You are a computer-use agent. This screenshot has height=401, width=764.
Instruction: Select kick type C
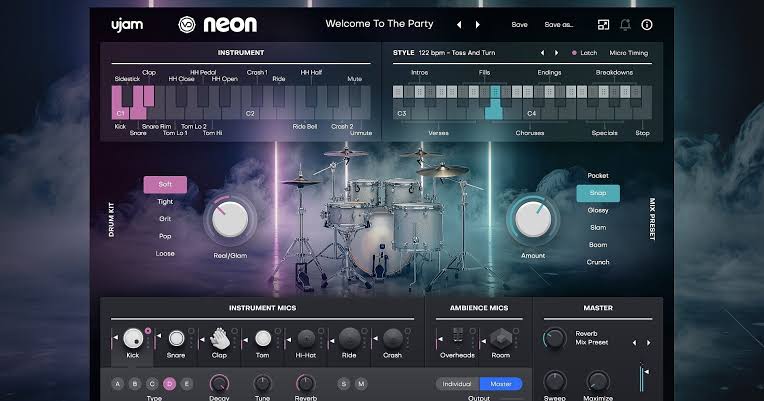pos(152,383)
